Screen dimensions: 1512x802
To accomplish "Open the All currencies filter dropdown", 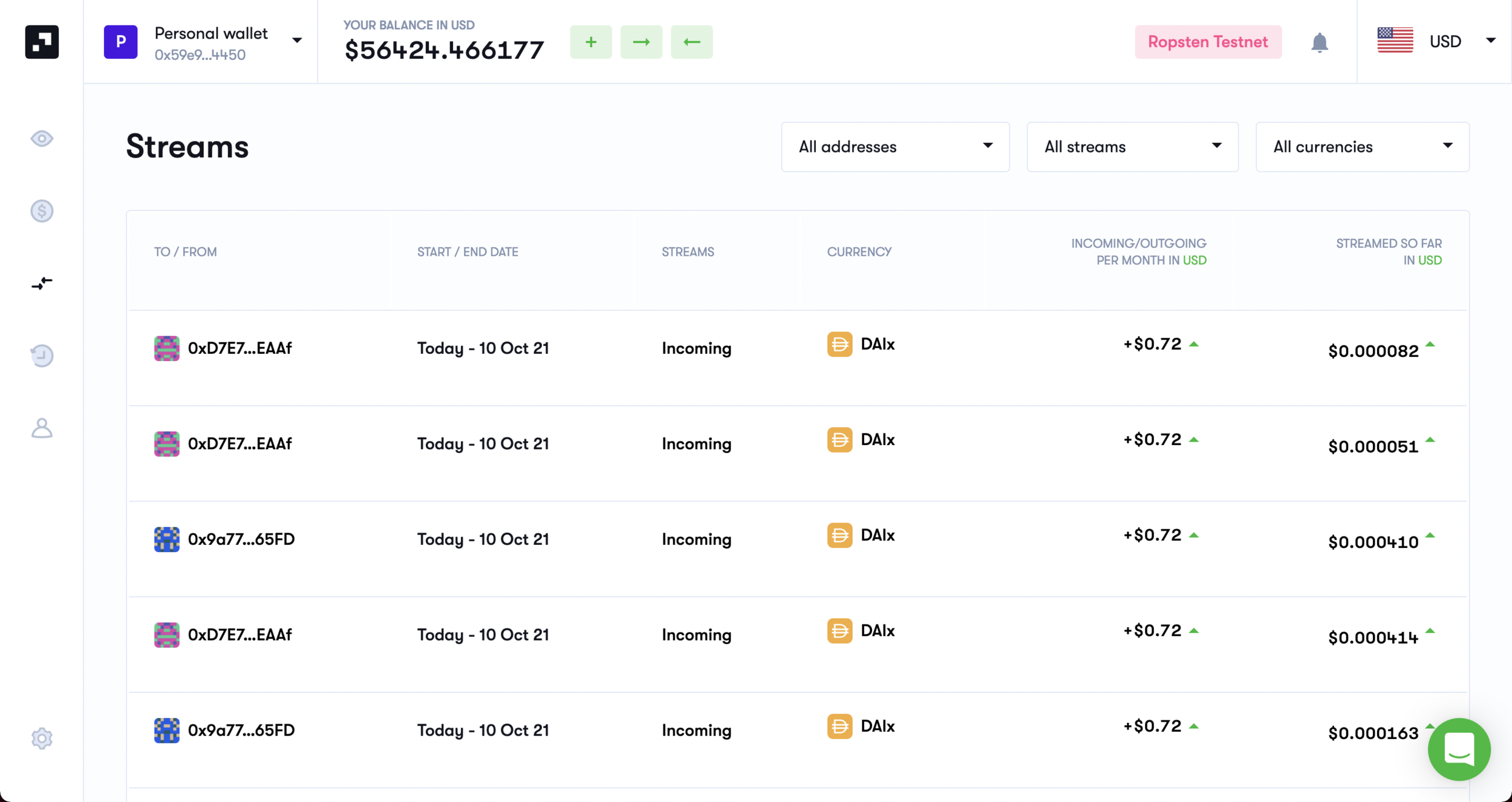I will (1361, 147).
